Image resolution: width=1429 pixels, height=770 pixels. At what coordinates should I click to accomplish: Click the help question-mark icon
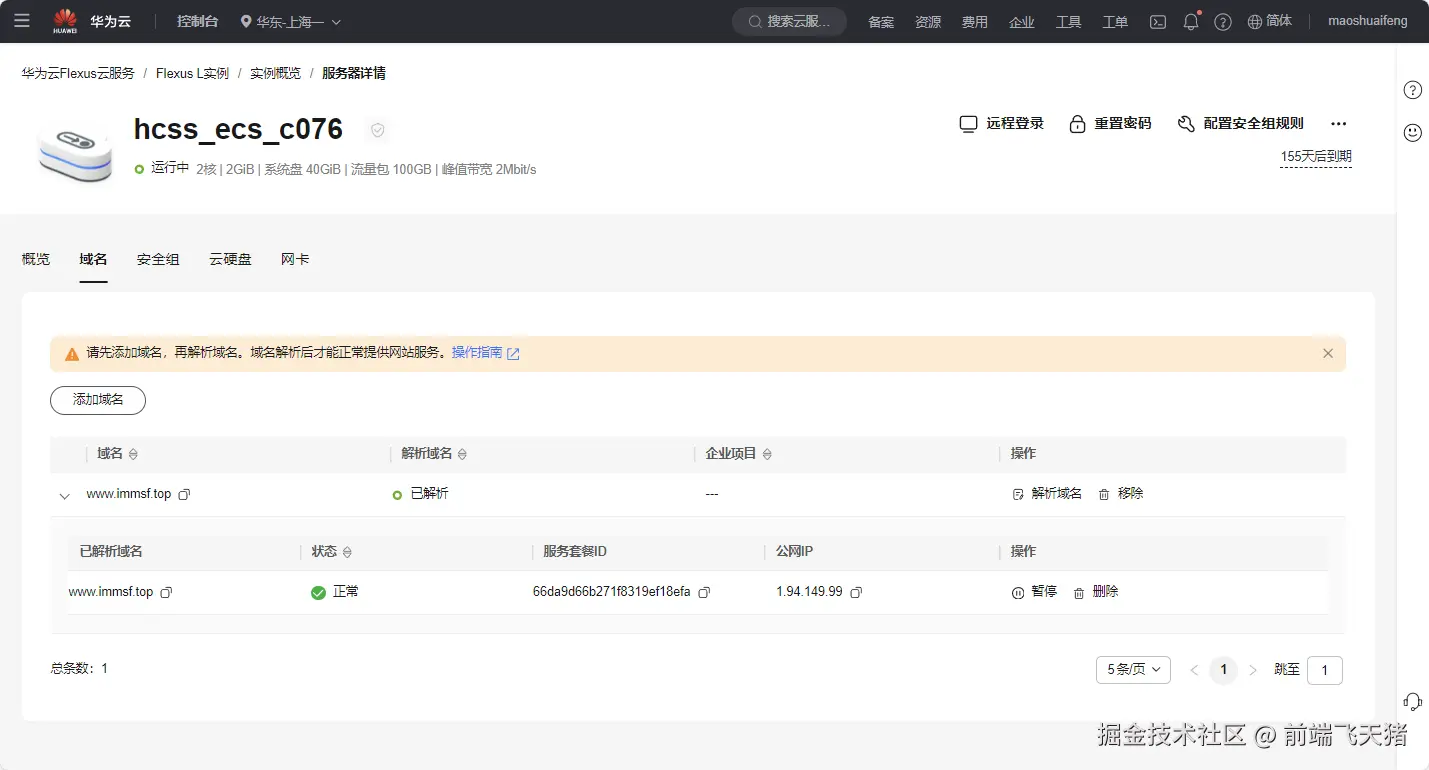tap(1222, 21)
